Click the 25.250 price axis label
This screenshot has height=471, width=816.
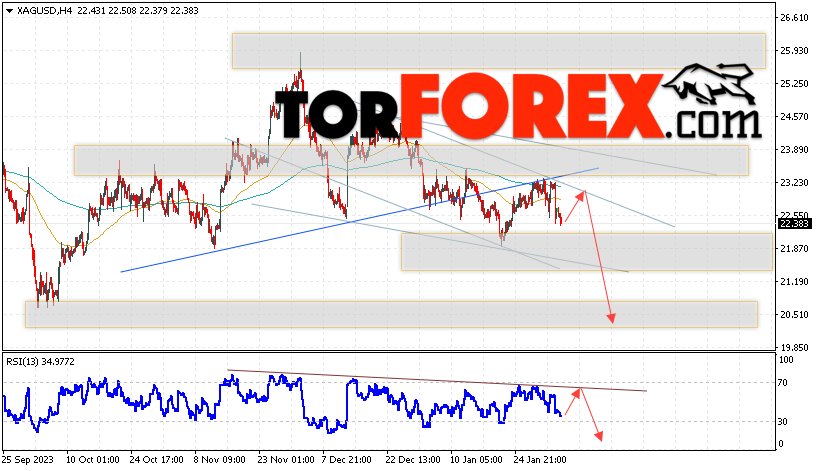tap(794, 84)
